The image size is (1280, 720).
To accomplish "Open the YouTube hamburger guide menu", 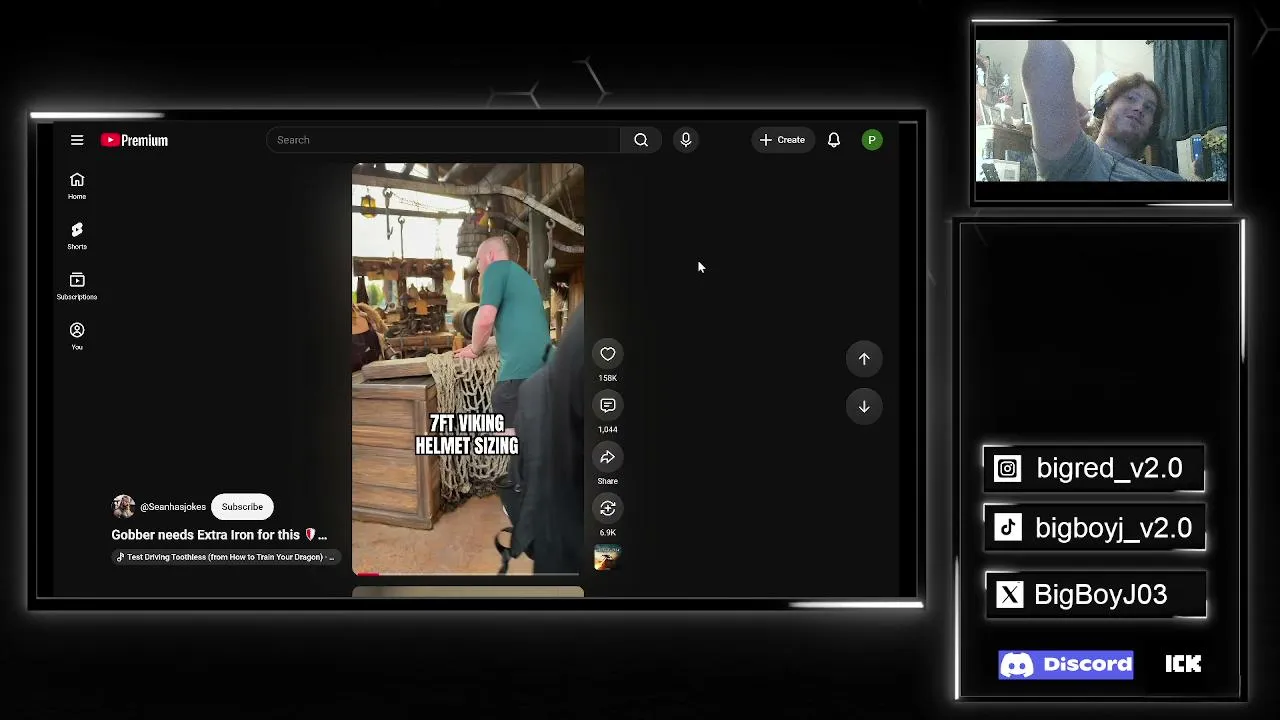I will click(77, 140).
